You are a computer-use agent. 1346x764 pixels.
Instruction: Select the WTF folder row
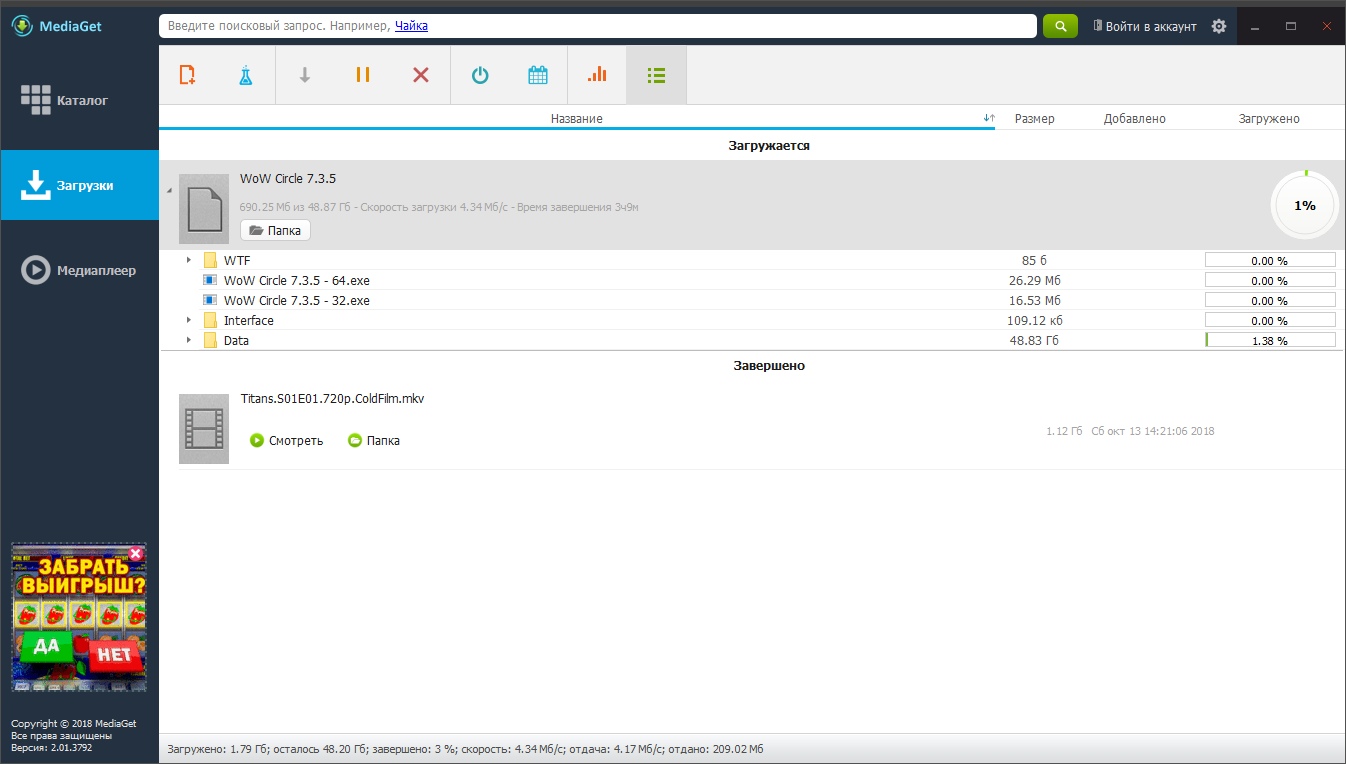pos(752,260)
